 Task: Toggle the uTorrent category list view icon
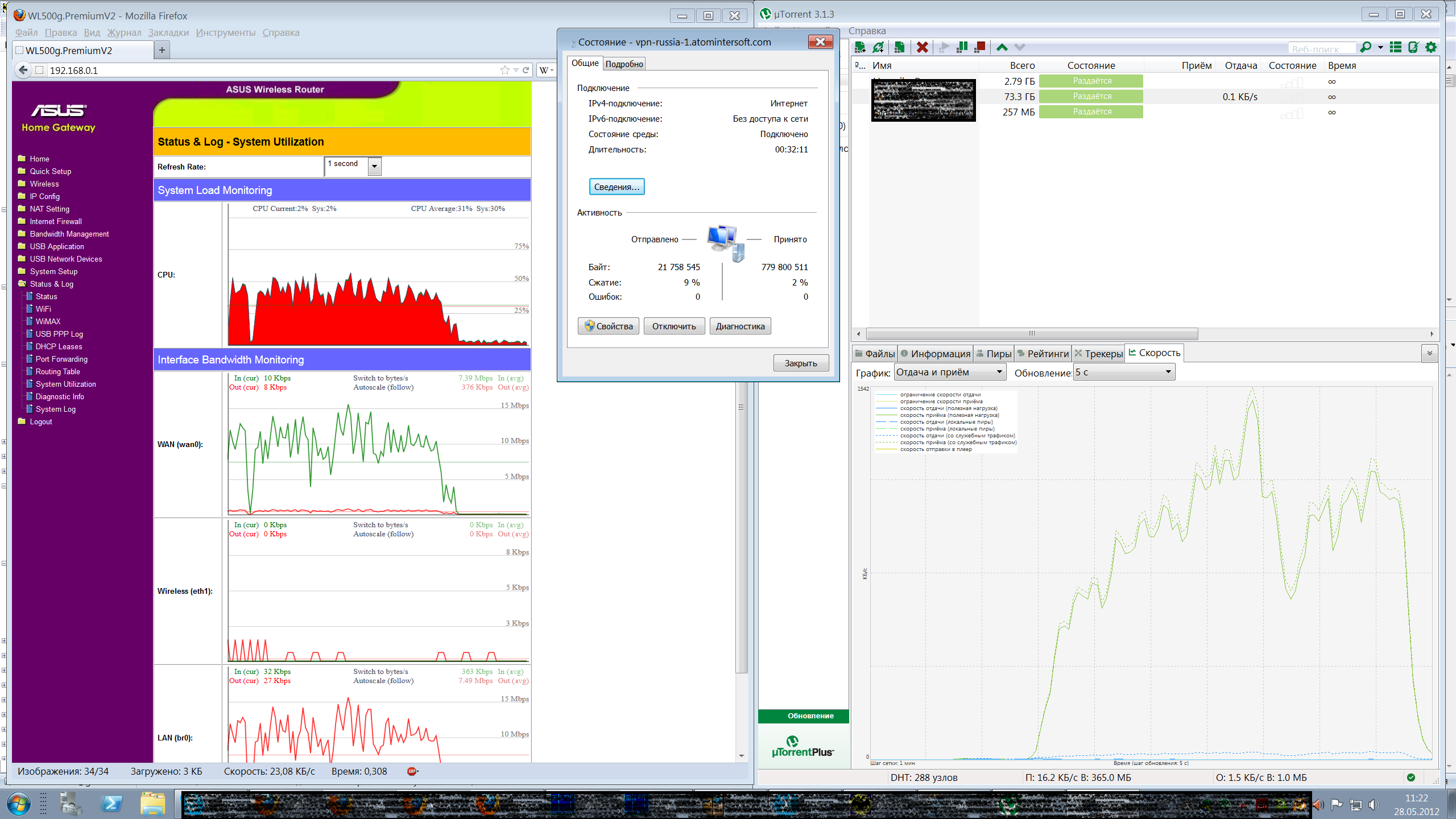point(1395,48)
